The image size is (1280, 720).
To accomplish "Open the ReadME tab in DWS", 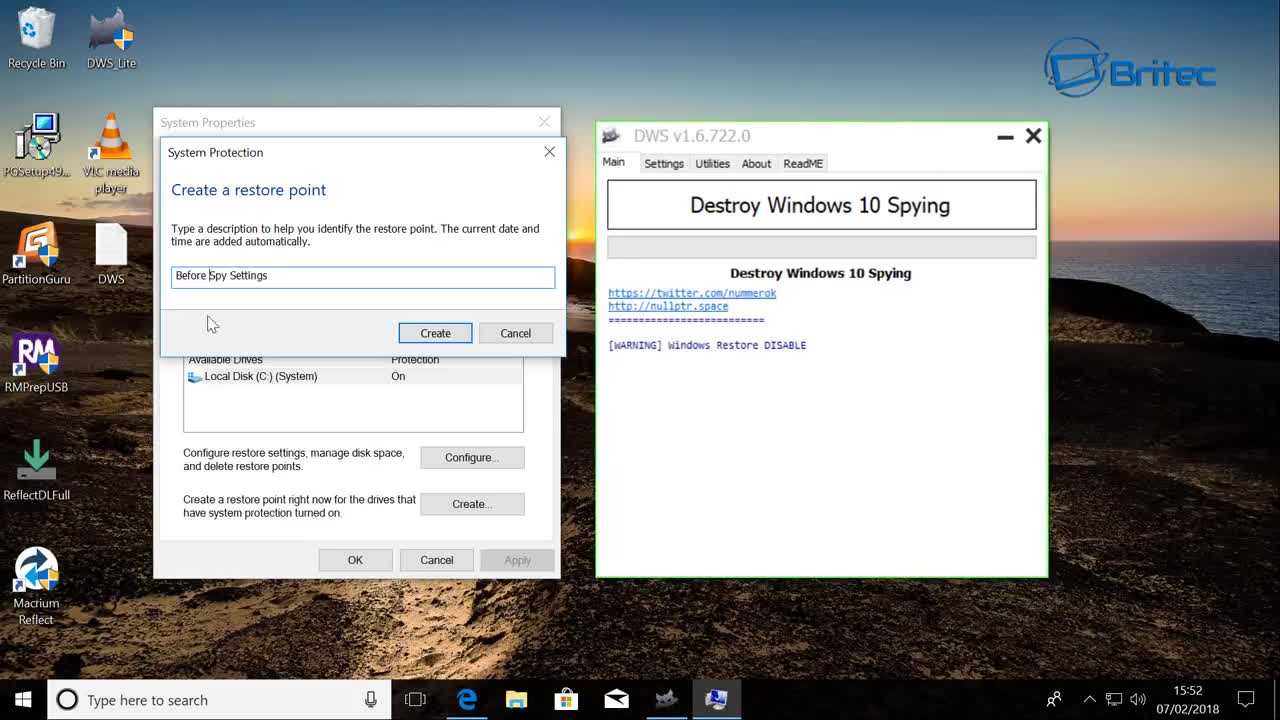I will pos(803,163).
